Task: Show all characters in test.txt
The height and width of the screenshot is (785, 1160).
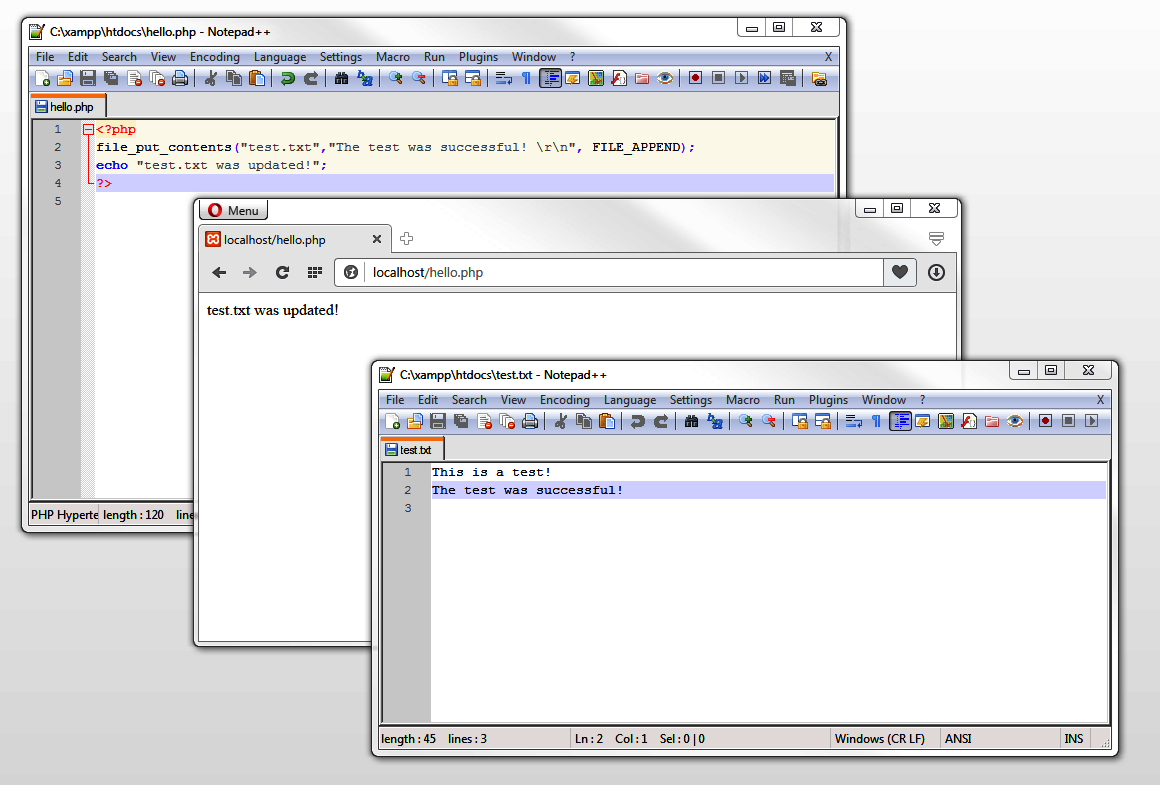Action: tap(877, 421)
